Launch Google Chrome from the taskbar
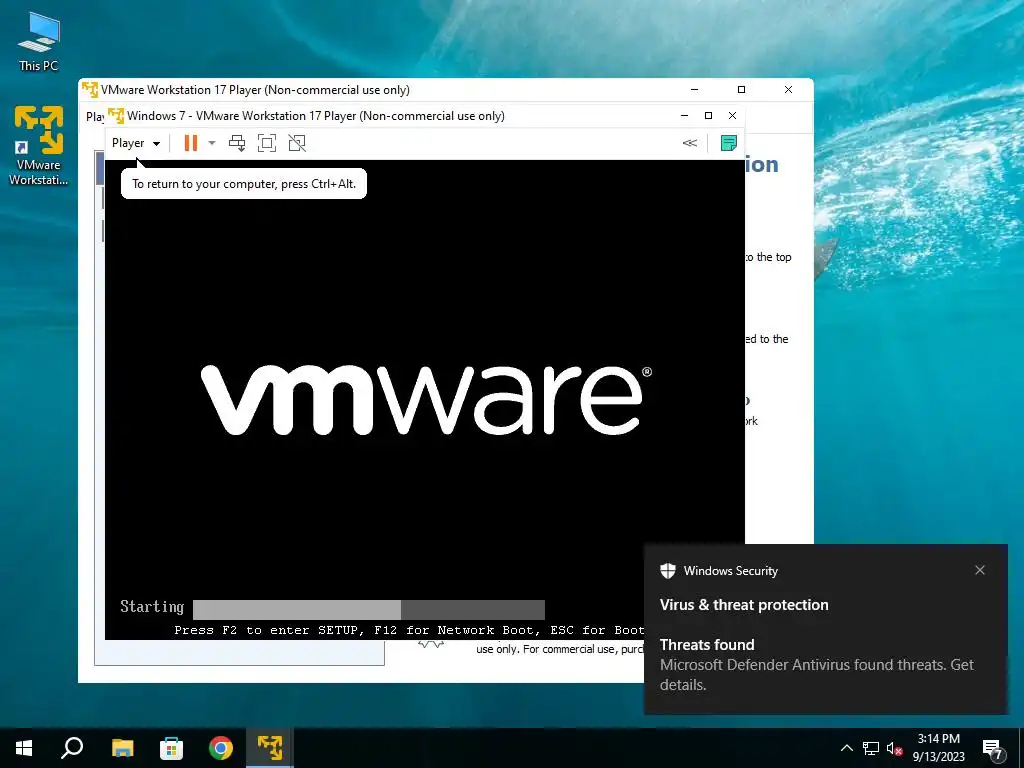This screenshot has height=768, width=1024. point(221,748)
